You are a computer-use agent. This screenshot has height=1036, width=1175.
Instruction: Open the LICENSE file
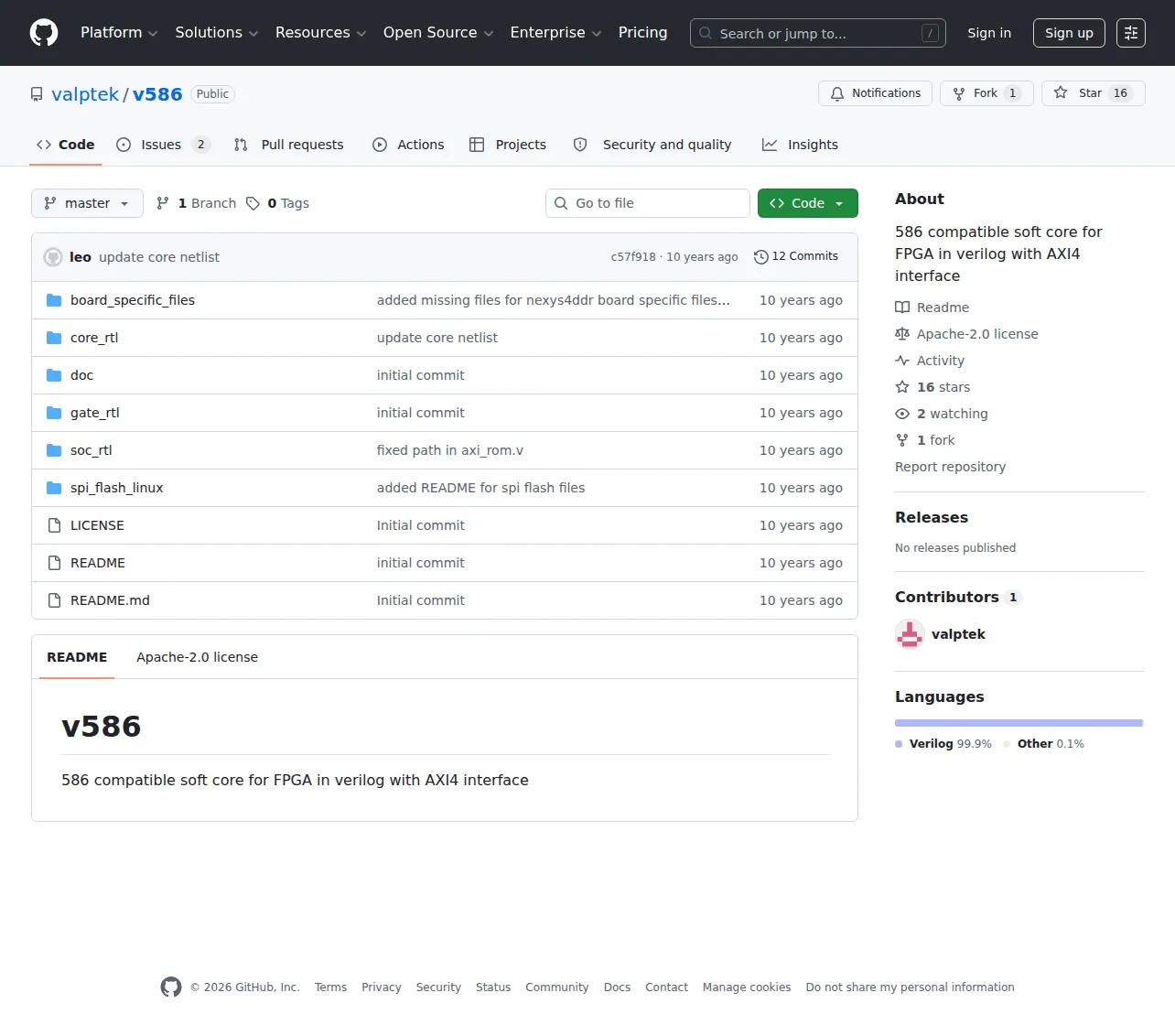97,525
